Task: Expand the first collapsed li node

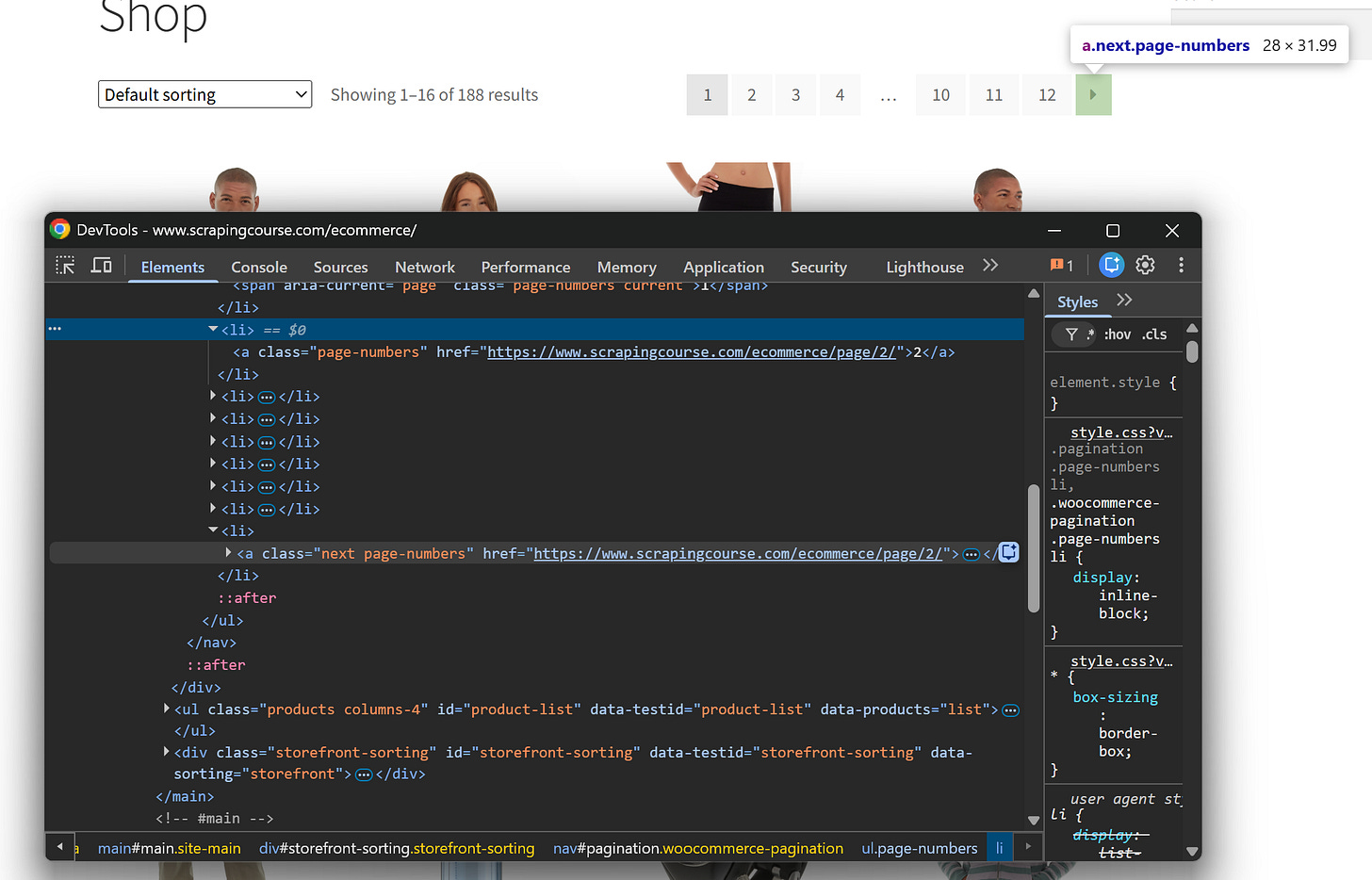Action: tap(213, 396)
